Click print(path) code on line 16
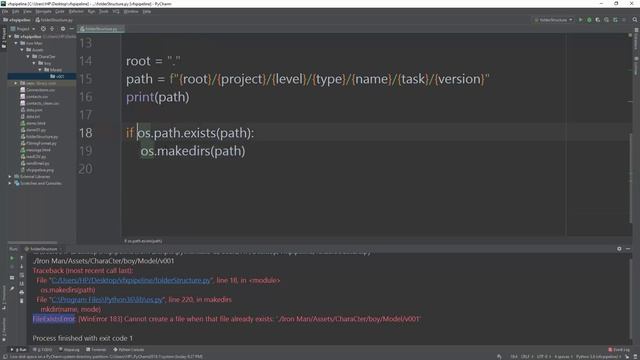This screenshot has width=640, height=360. coord(158,97)
